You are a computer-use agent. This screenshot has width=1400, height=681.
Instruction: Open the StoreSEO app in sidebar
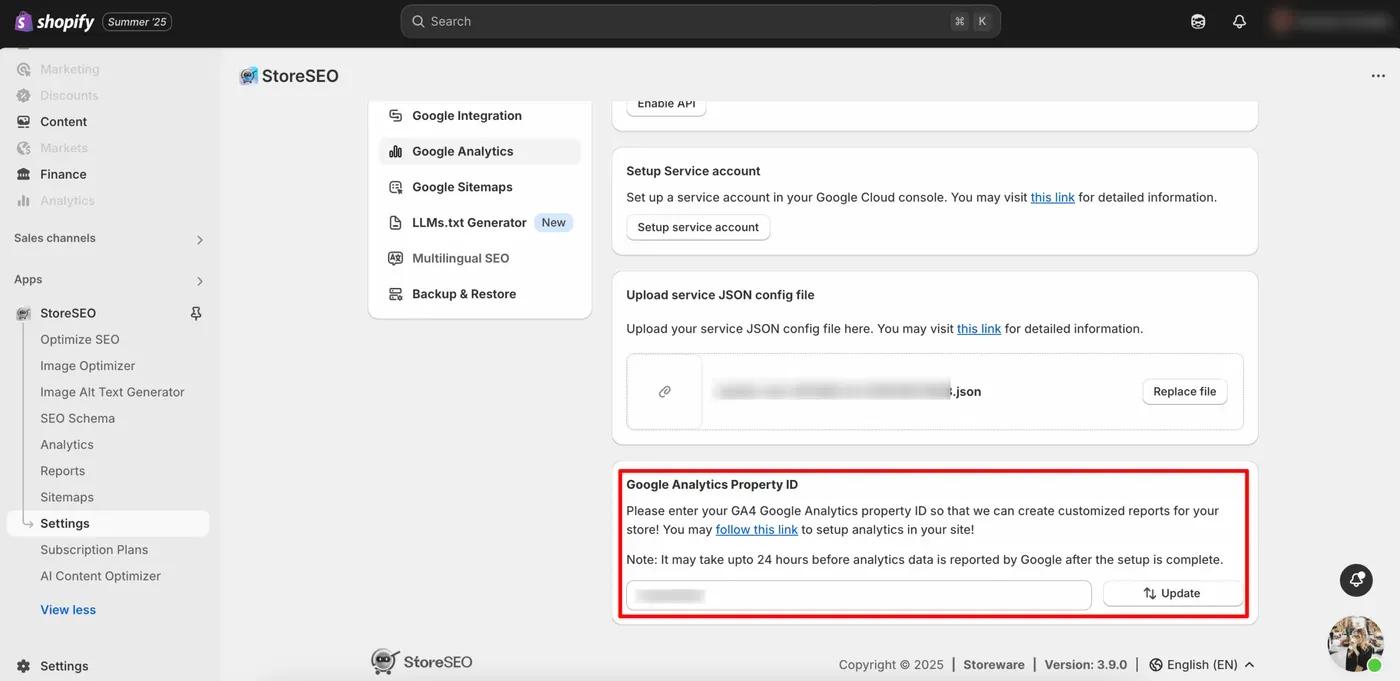(x=68, y=313)
